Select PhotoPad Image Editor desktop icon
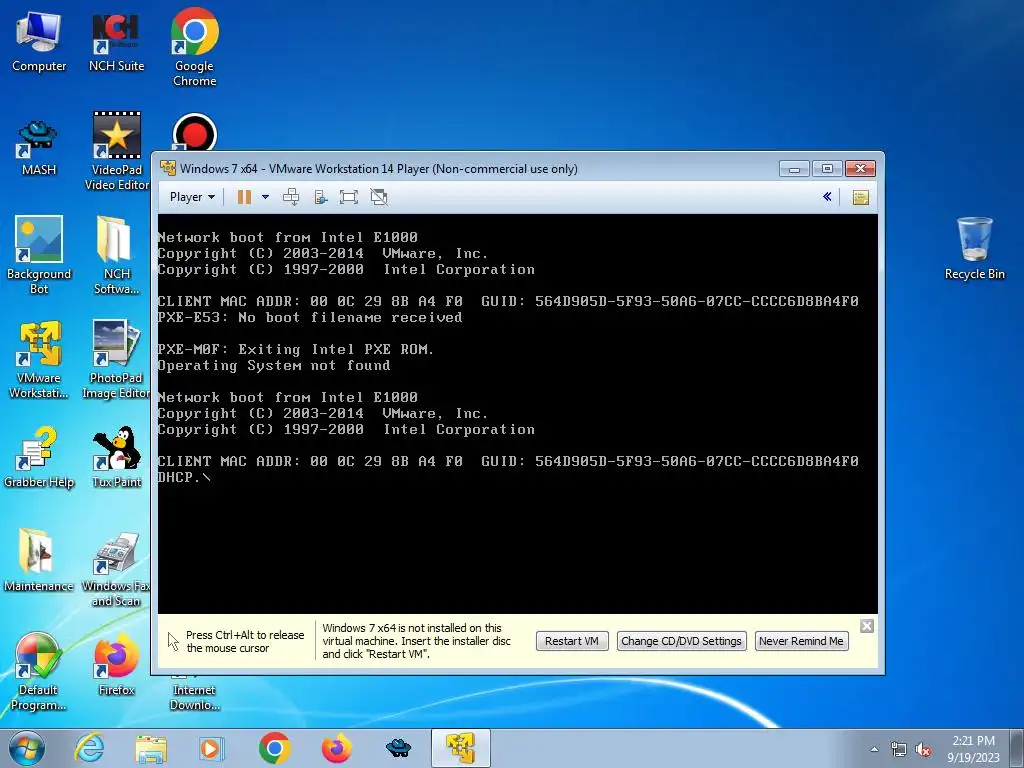1024x768 pixels. pos(116,359)
